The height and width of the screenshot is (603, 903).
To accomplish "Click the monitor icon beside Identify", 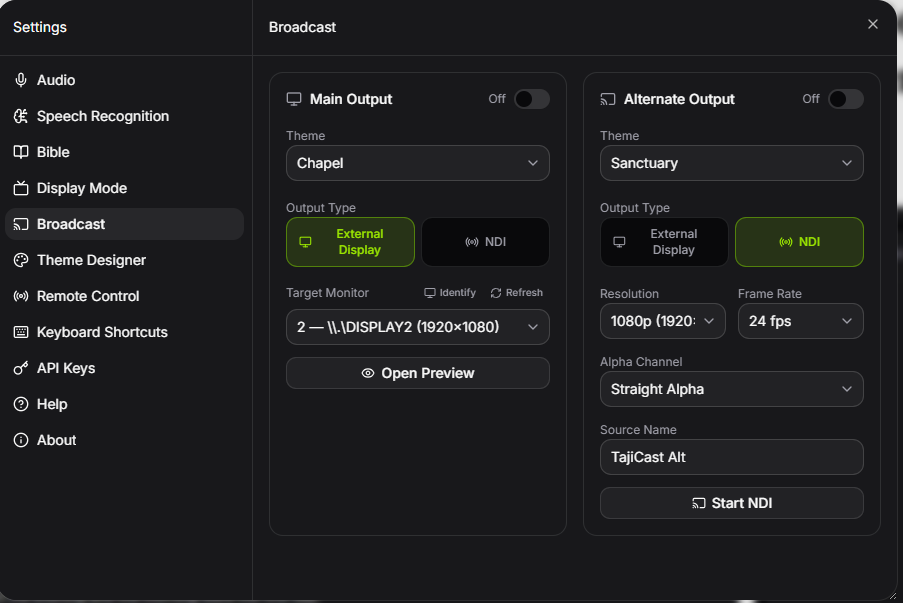I will 430,293.
